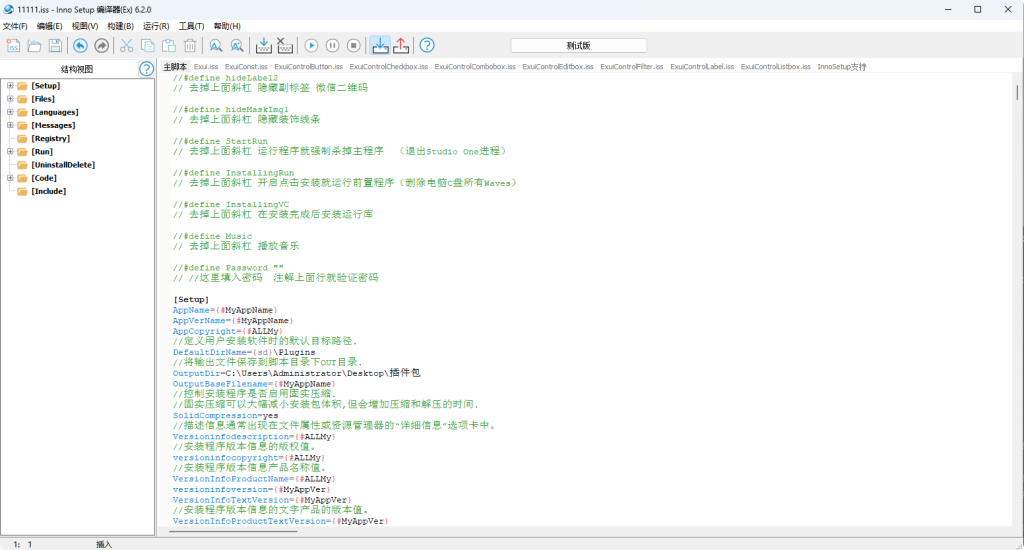
Task: Select the [Registry] section in tree
Action: coord(50,138)
